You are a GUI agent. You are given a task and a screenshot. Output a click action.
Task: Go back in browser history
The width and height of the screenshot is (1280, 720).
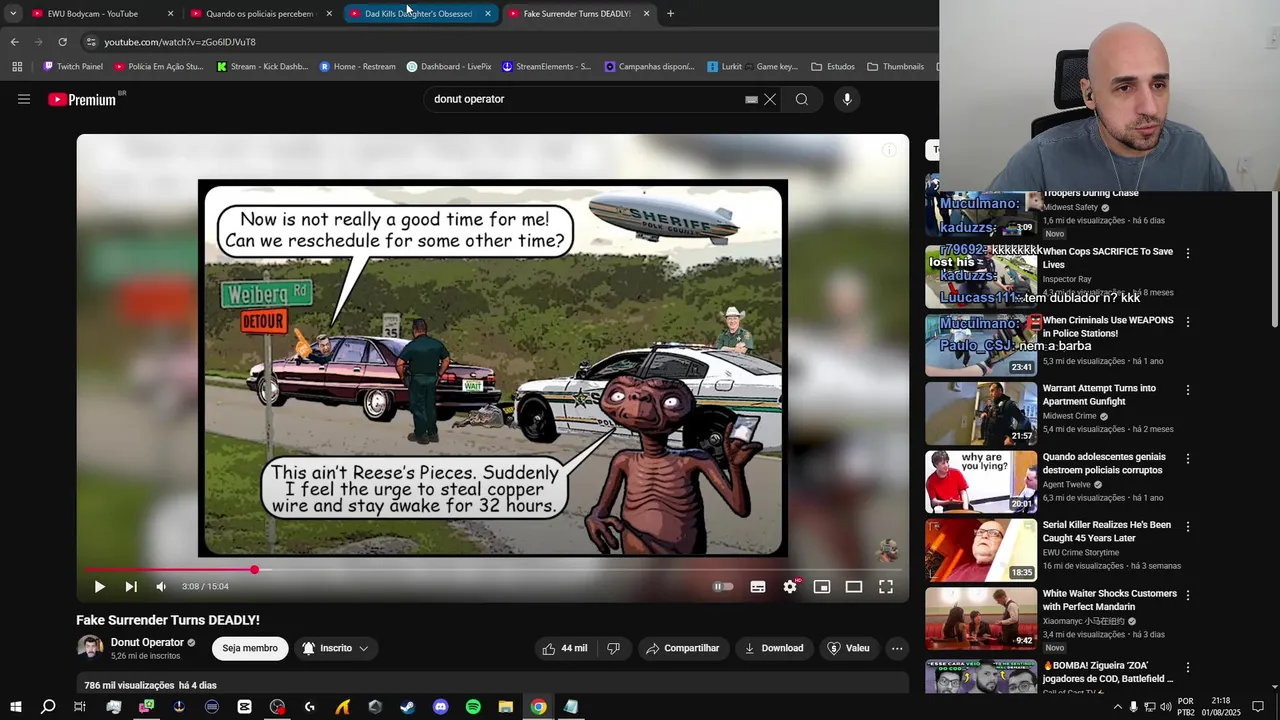(14, 42)
